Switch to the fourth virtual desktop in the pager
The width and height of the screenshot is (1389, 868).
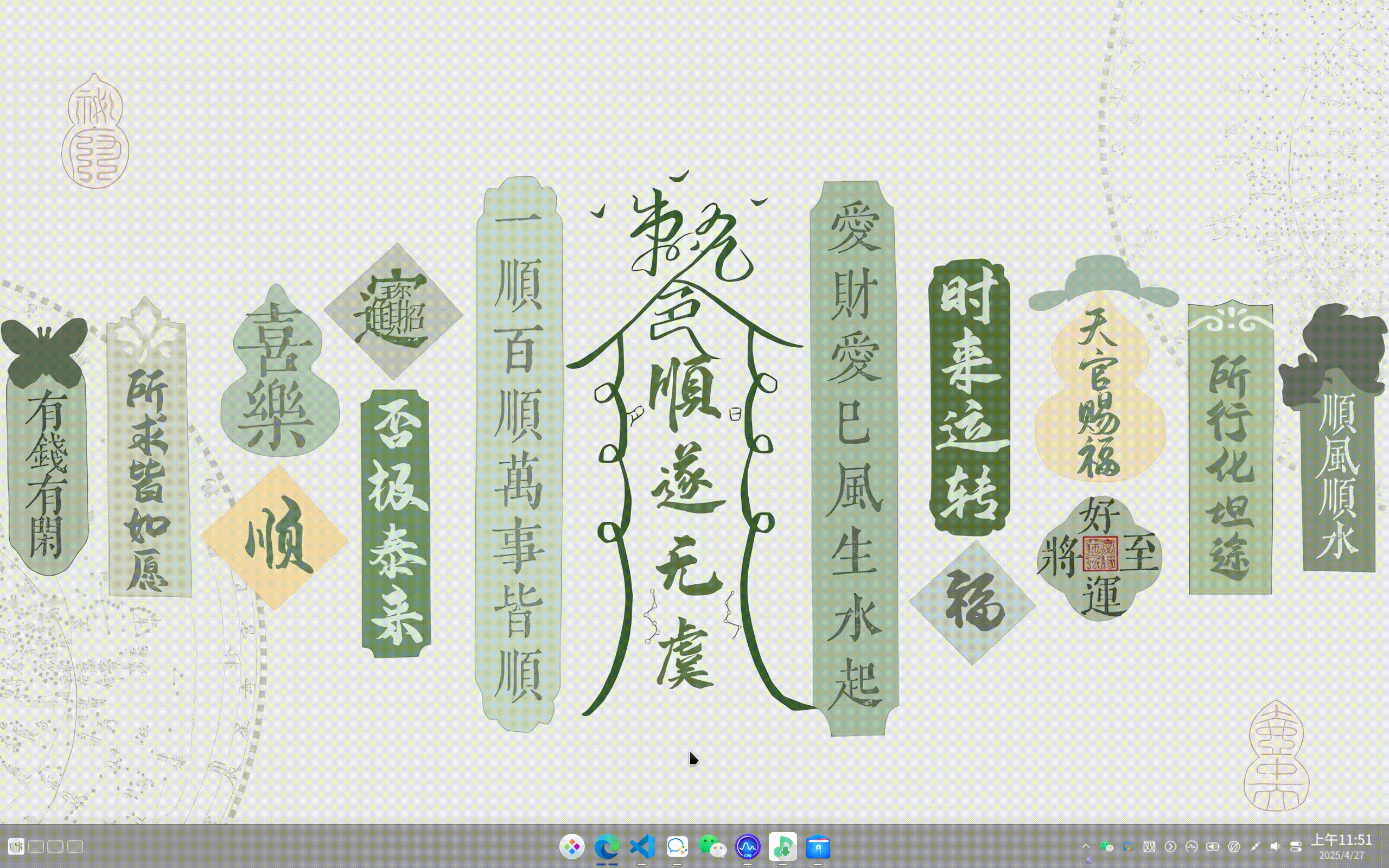point(75,846)
